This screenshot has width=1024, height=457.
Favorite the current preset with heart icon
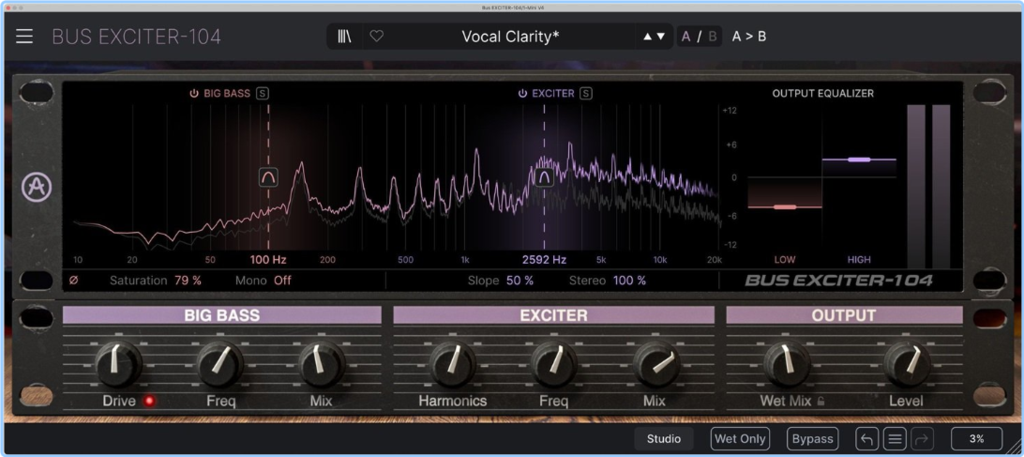tap(377, 37)
